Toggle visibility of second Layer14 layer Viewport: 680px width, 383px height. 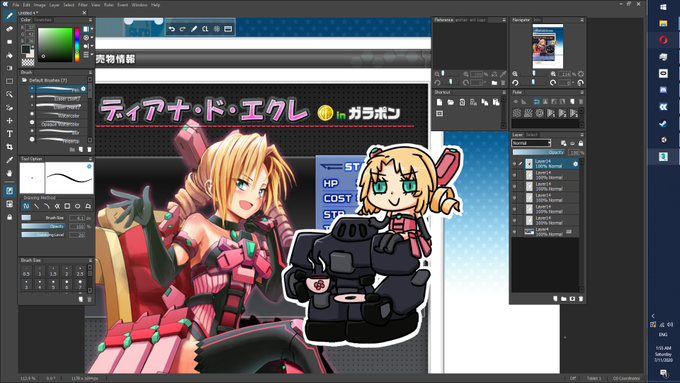point(514,175)
